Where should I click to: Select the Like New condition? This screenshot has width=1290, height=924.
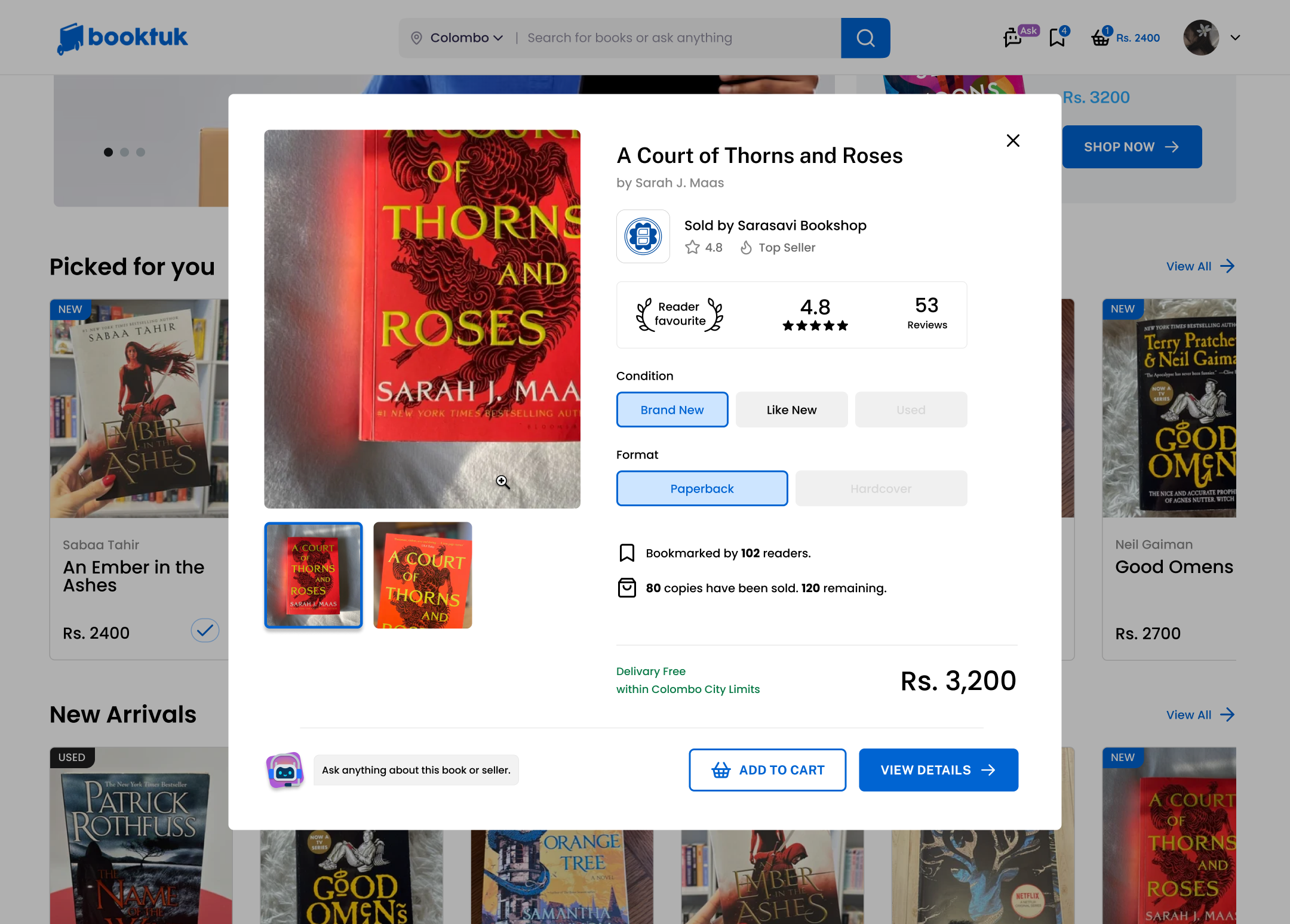pos(791,409)
